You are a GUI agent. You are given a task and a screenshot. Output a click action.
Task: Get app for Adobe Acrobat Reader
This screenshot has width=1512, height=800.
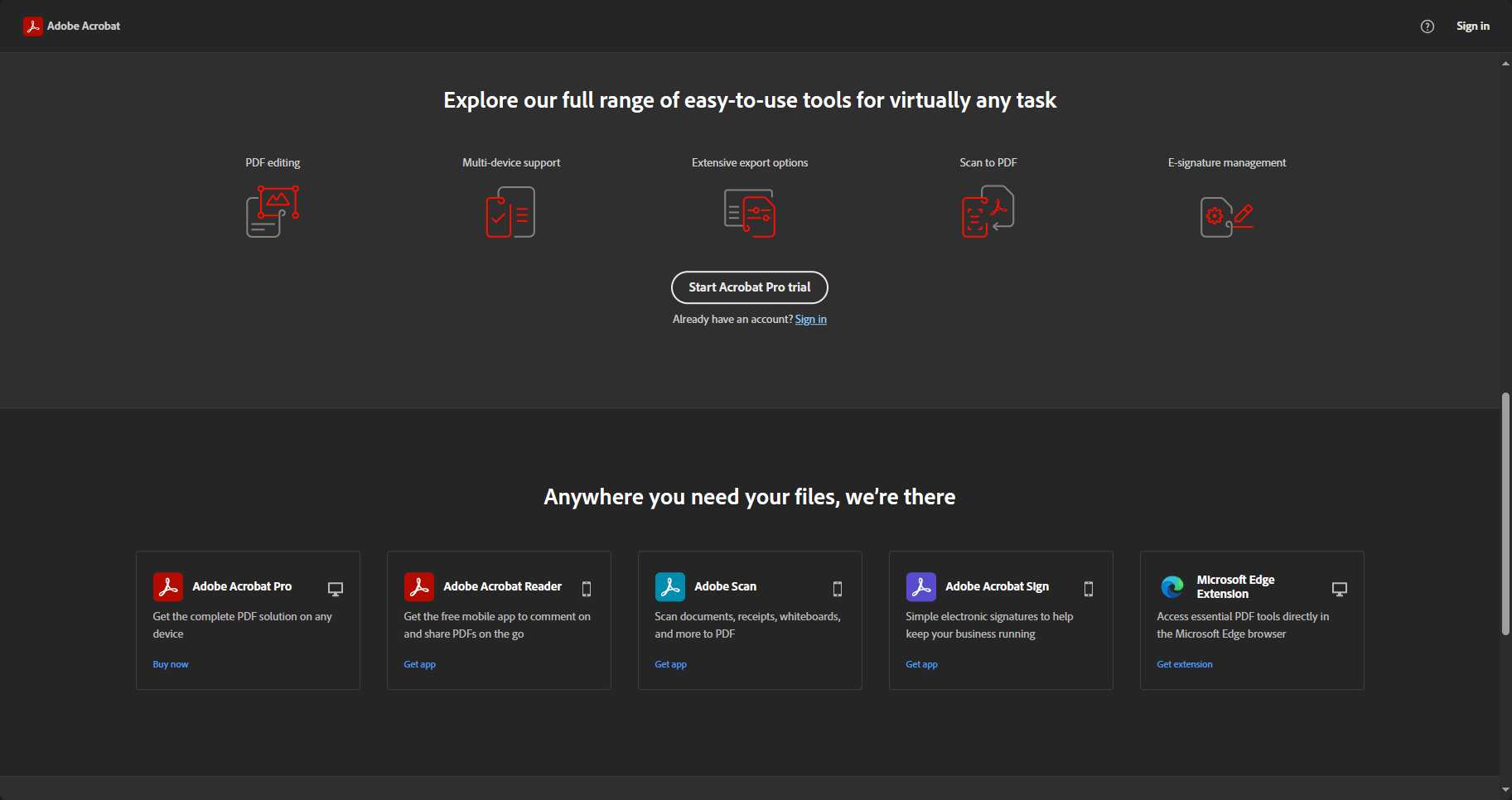(x=420, y=664)
